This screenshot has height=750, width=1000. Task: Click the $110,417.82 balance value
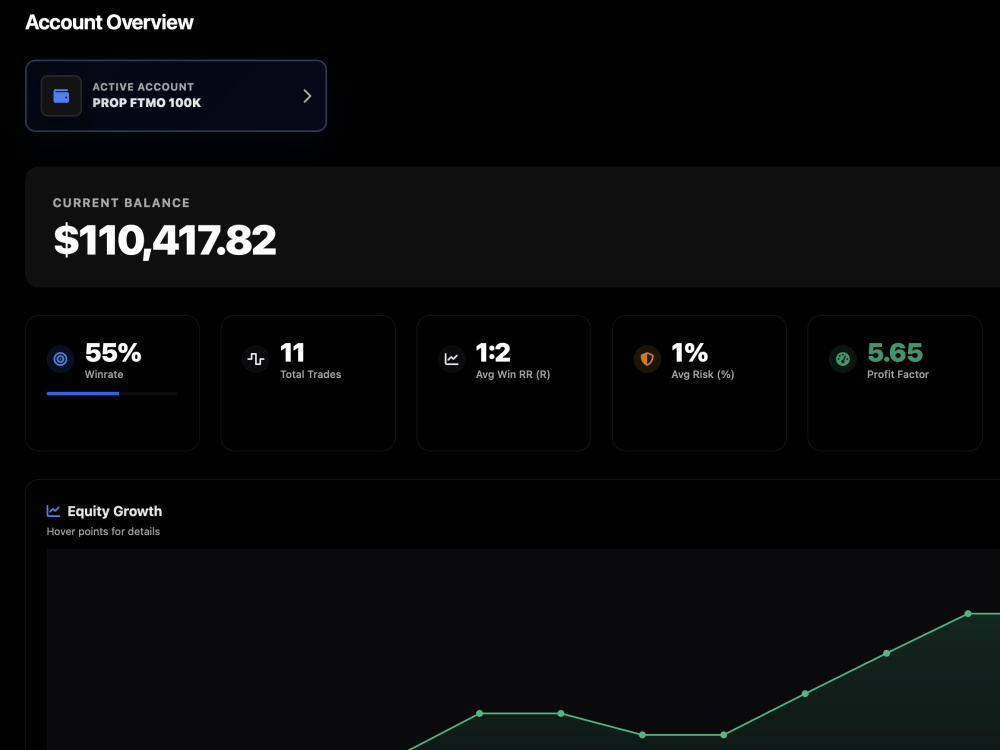click(x=165, y=240)
